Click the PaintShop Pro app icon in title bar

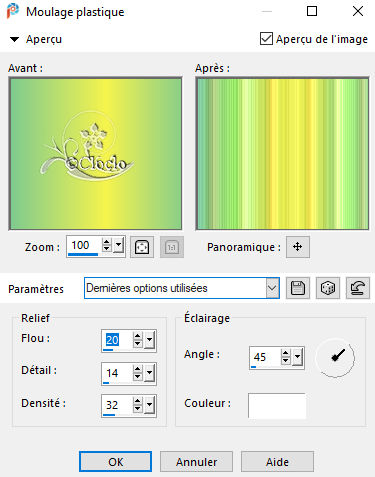click(x=13, y=11)
